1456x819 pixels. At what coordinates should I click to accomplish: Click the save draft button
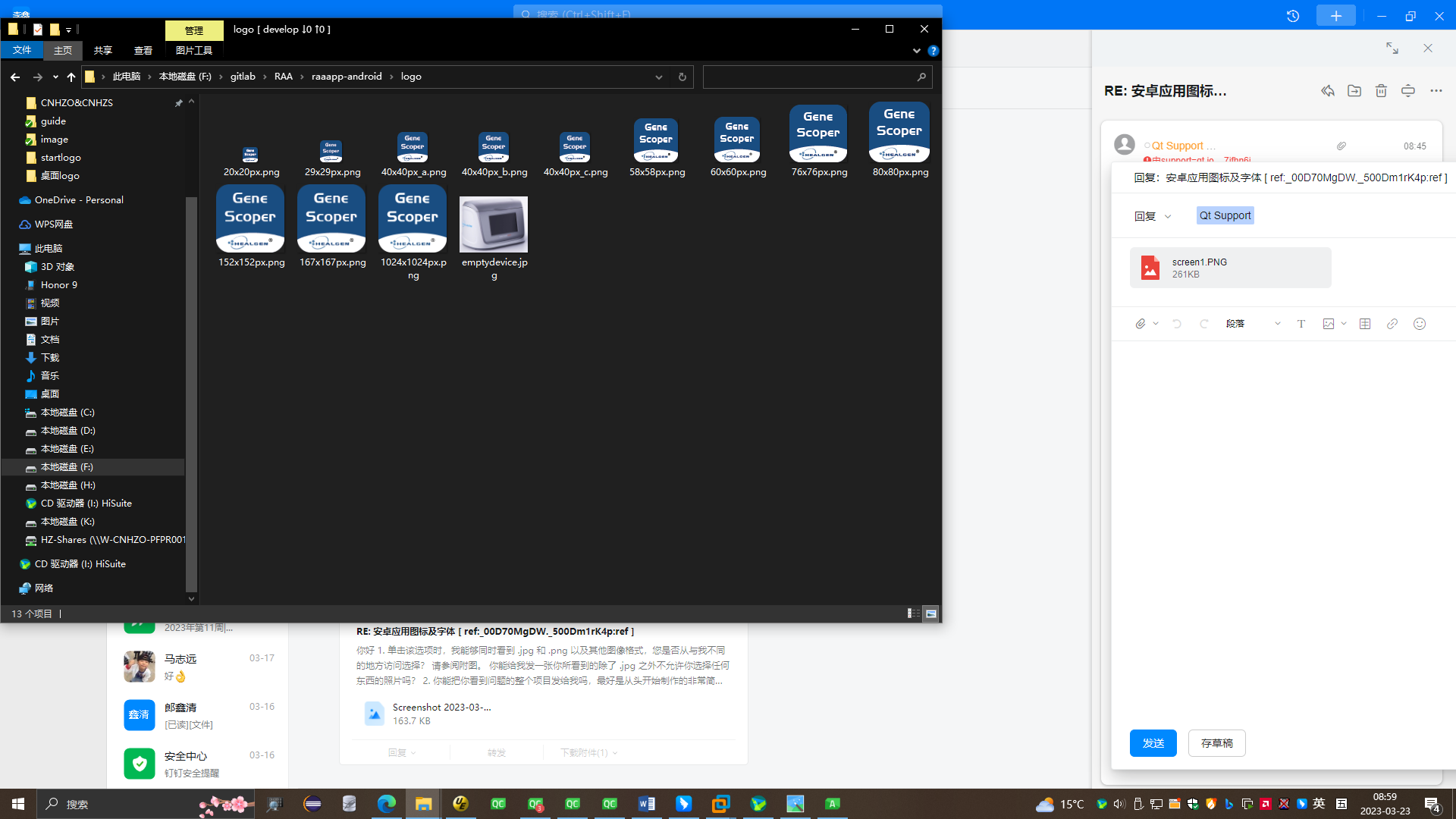[x=1217, y=743]
